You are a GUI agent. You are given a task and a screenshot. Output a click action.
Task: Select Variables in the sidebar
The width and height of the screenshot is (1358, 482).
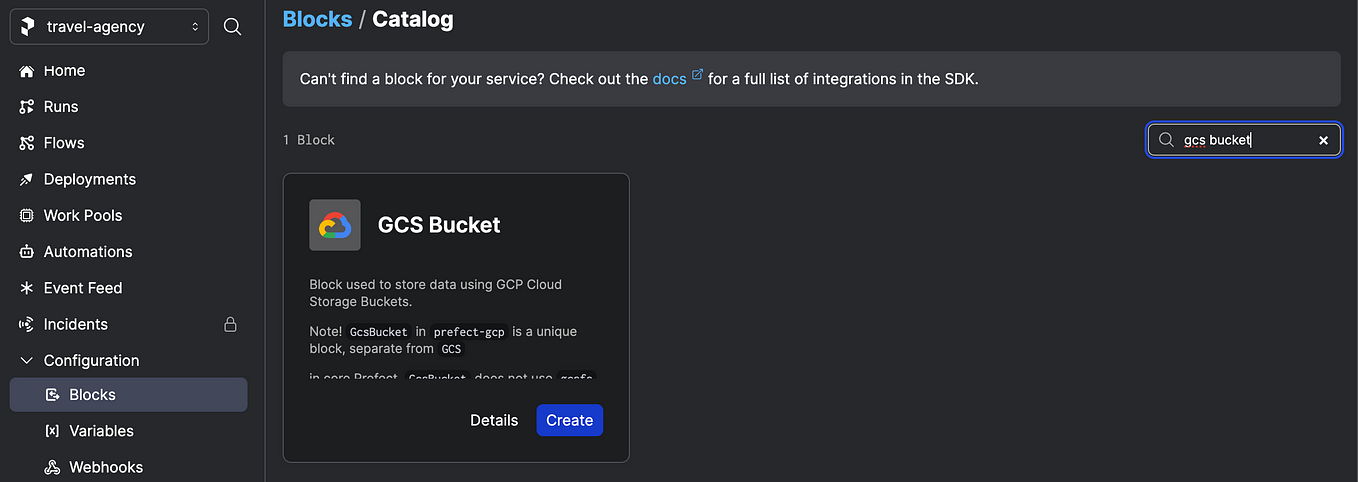pyautogui.click(x=101, y=431)
